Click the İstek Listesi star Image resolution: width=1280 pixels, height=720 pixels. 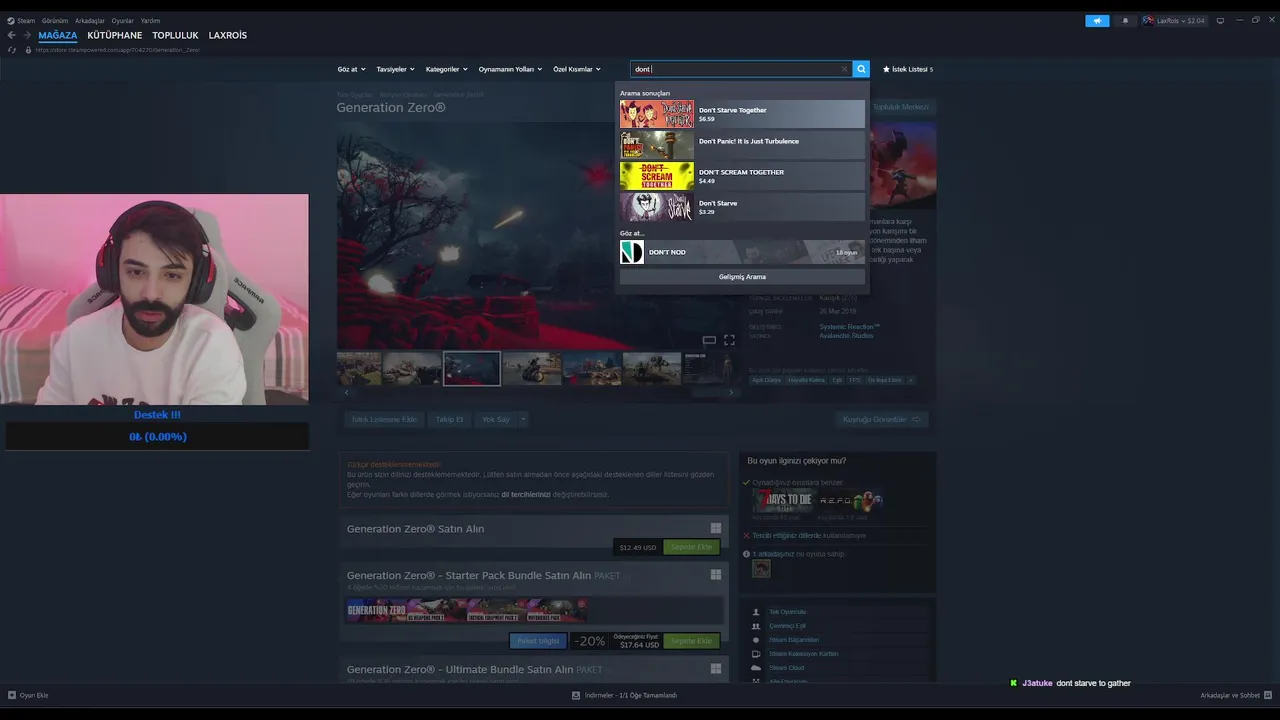(886, 69)
